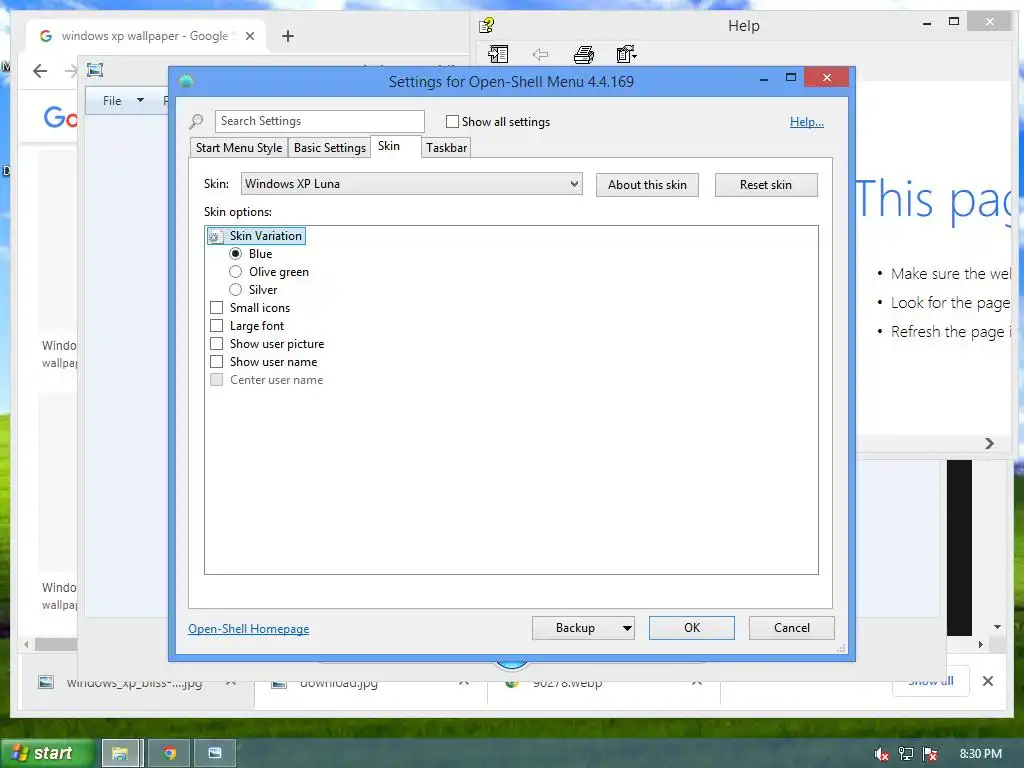Open File Explorer from the taskbar

(120, 753)
